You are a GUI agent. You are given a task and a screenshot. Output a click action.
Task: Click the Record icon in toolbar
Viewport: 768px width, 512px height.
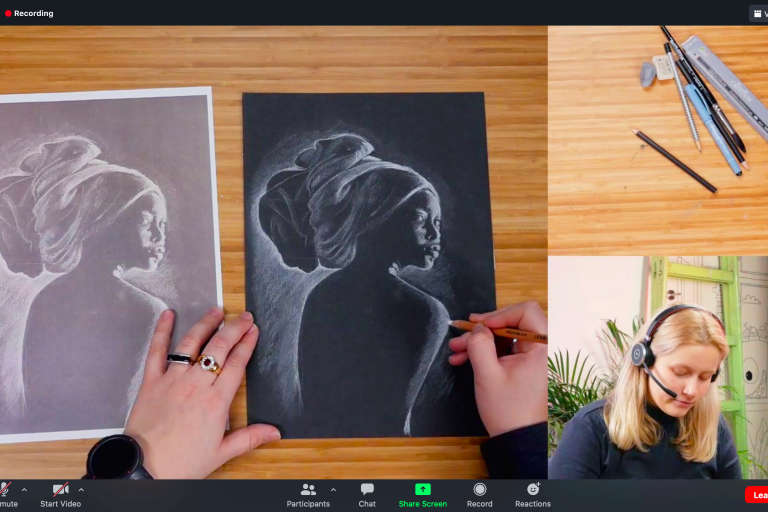click(480, 489)
